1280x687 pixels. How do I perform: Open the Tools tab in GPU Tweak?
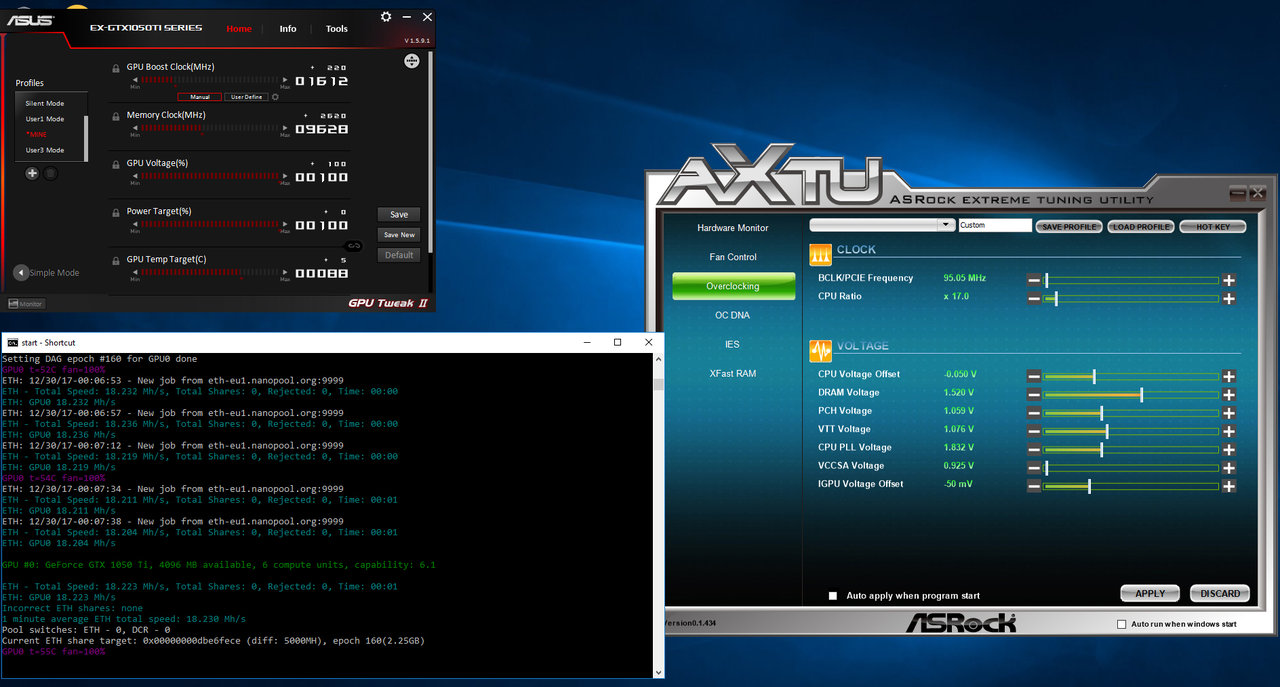tap(337, 29)
